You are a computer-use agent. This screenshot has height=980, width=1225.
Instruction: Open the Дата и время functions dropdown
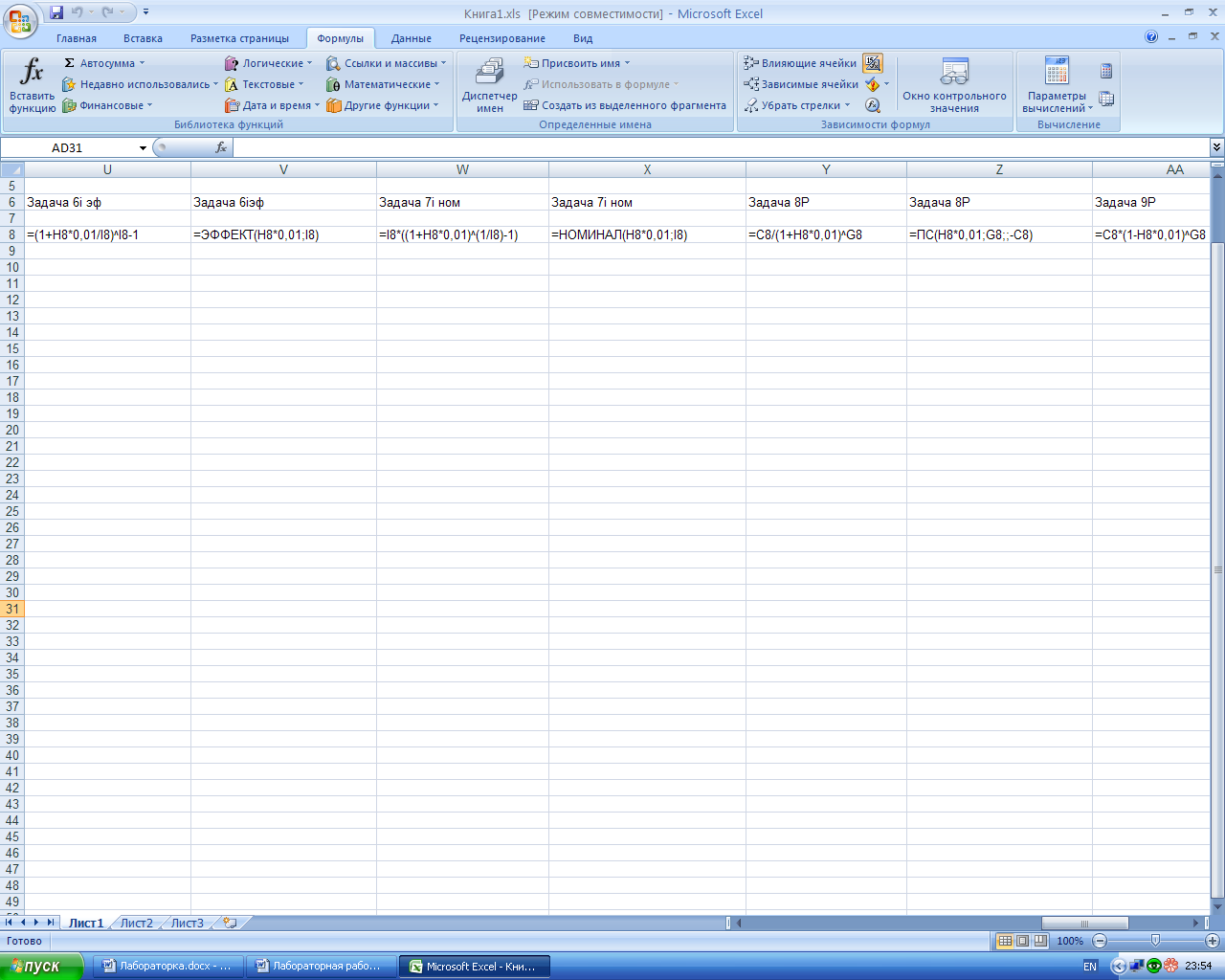272,105
